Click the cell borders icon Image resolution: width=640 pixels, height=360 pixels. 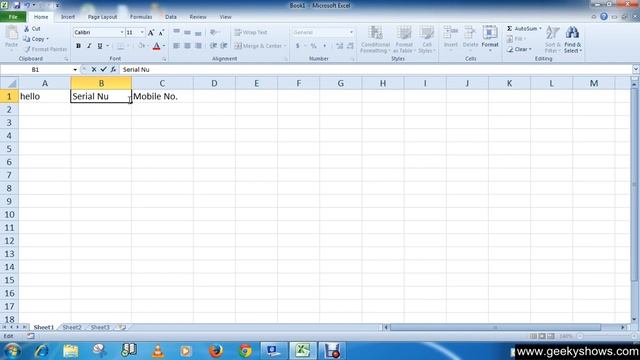pyautogui.click(x=121, y=46)
